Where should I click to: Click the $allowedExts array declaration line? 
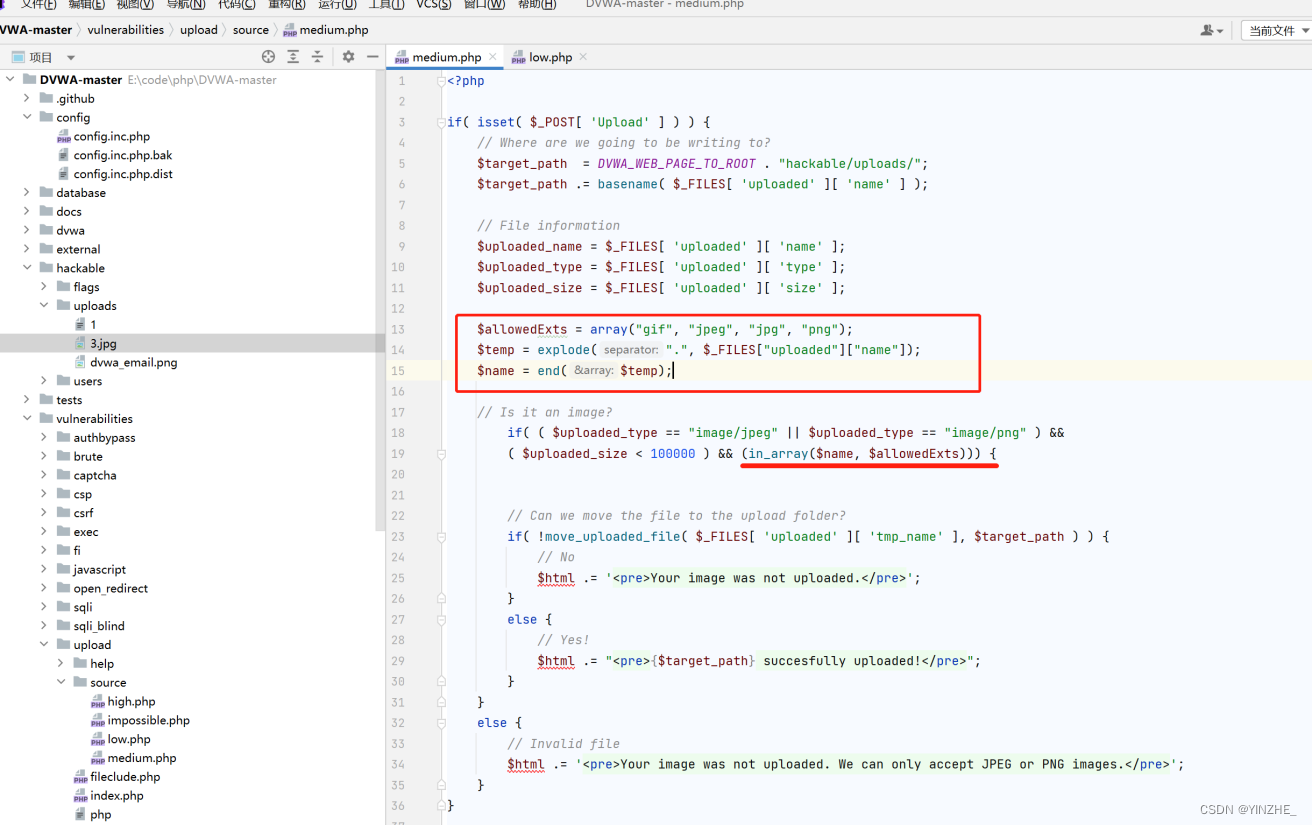pyautogui.click(x=665, y=329)
